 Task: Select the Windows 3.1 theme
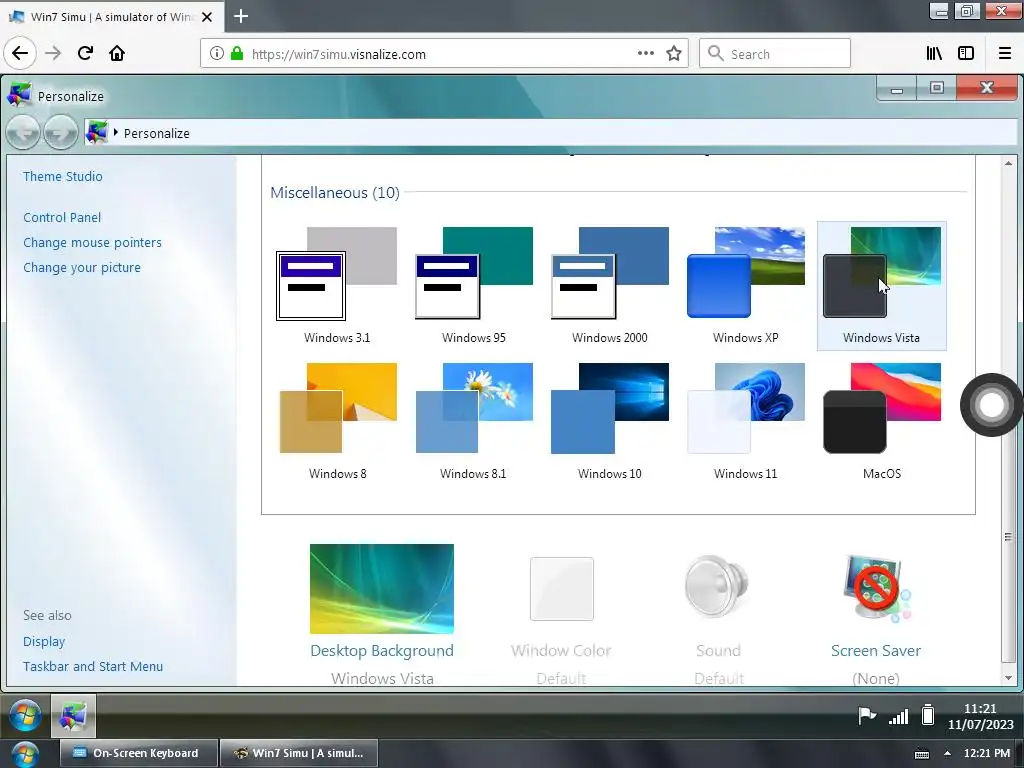337,285
